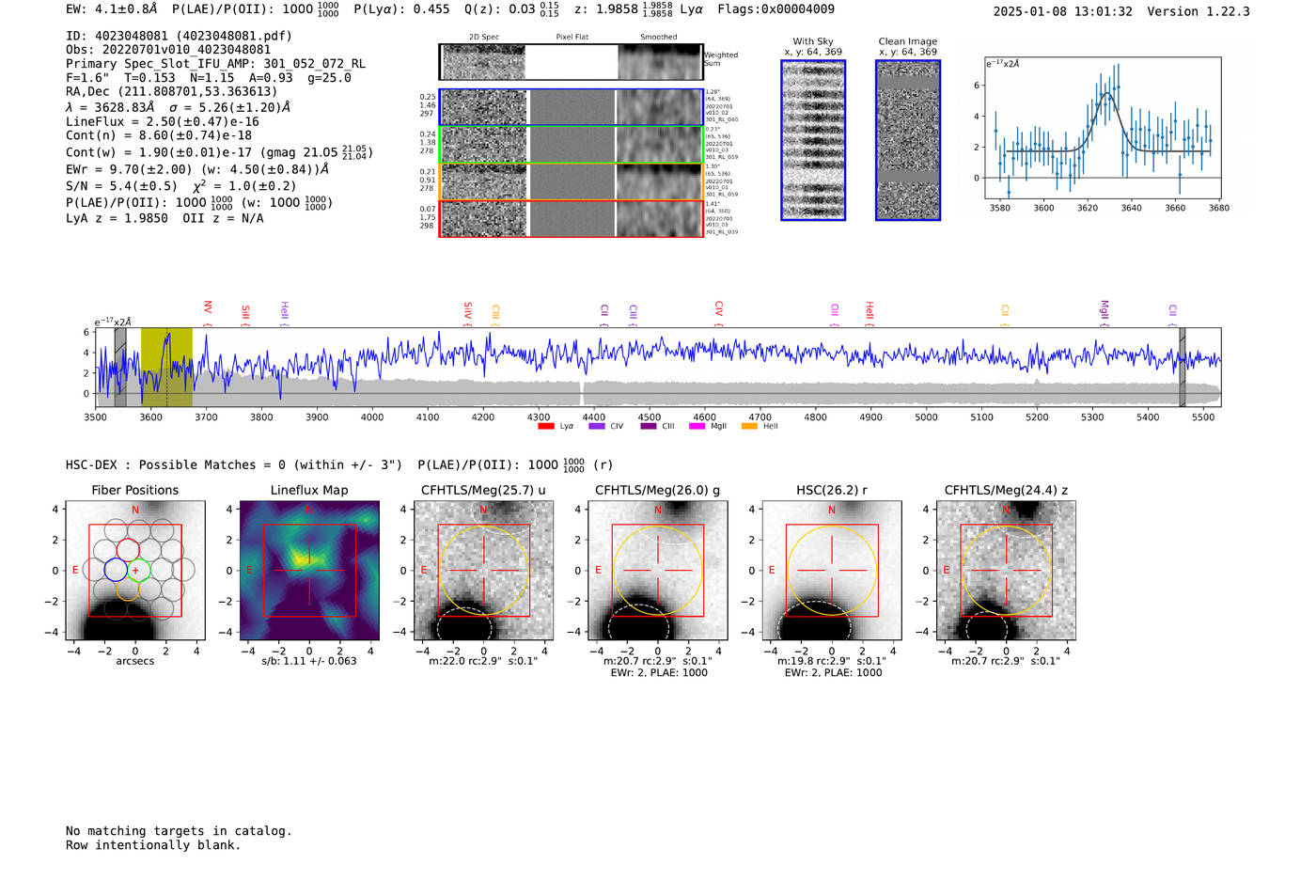Open the CFHTLS/Meg(24.4) z image
Image resolution: width=1316 pixels, height=896 pixels.
tap(1006, 570)
